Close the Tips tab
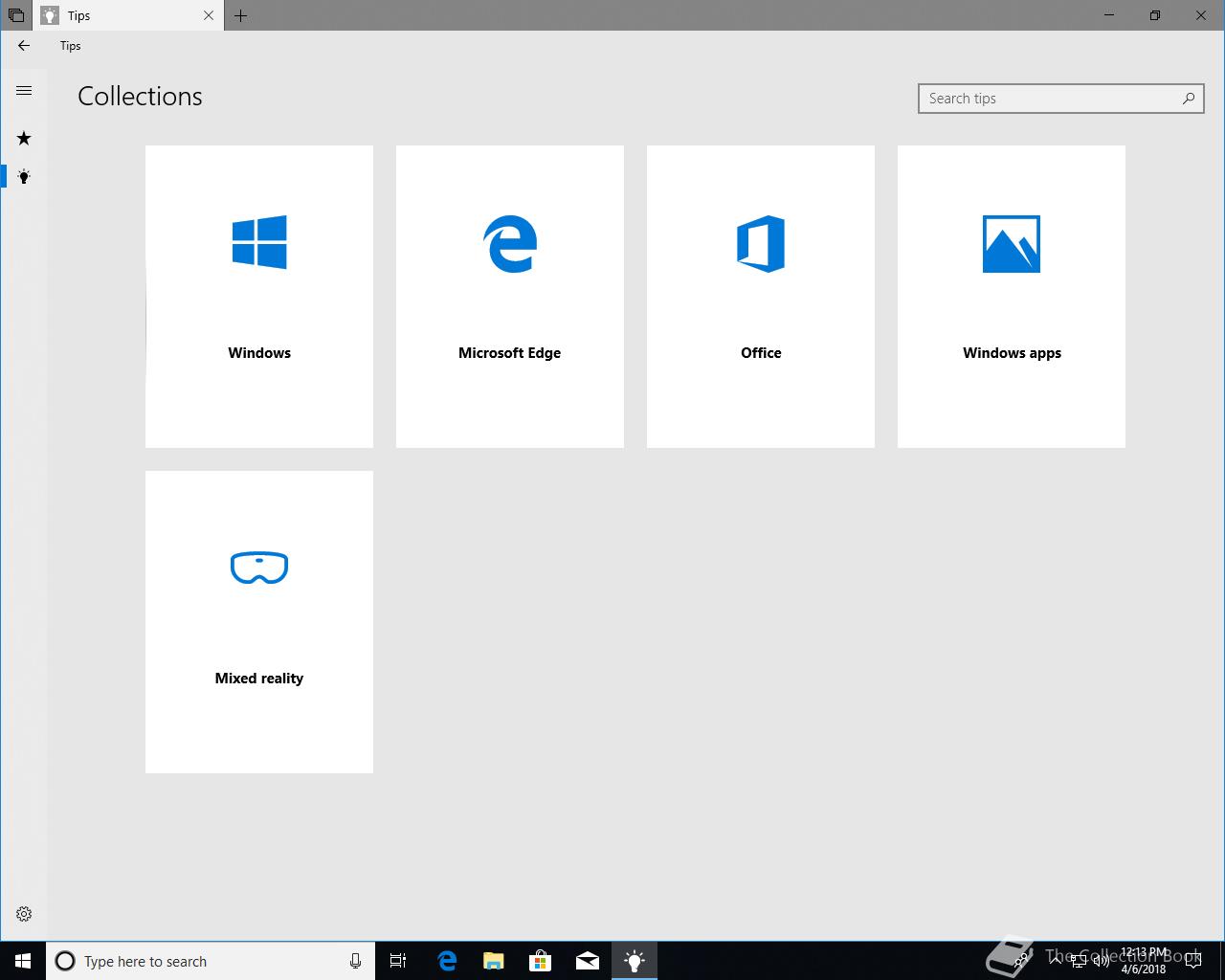 (x=209, y=15)
